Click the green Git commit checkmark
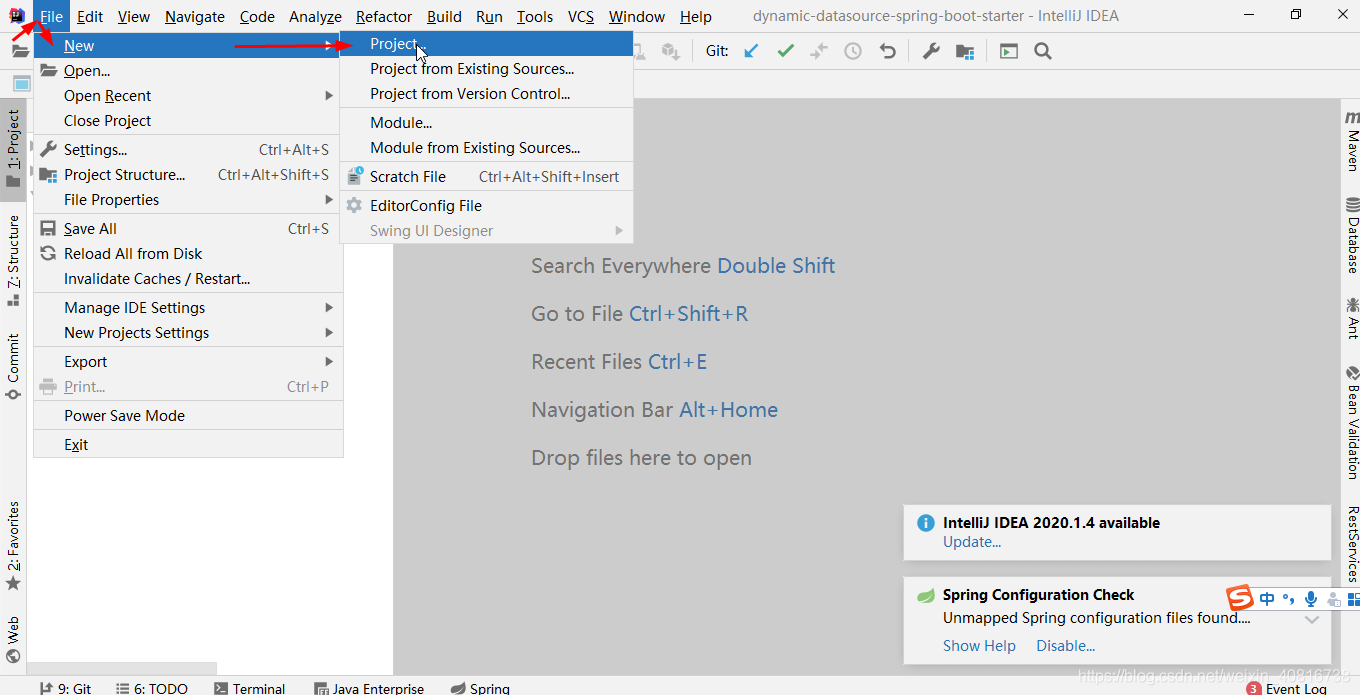This screenshot has width=1360, height=695. (786, 51)
